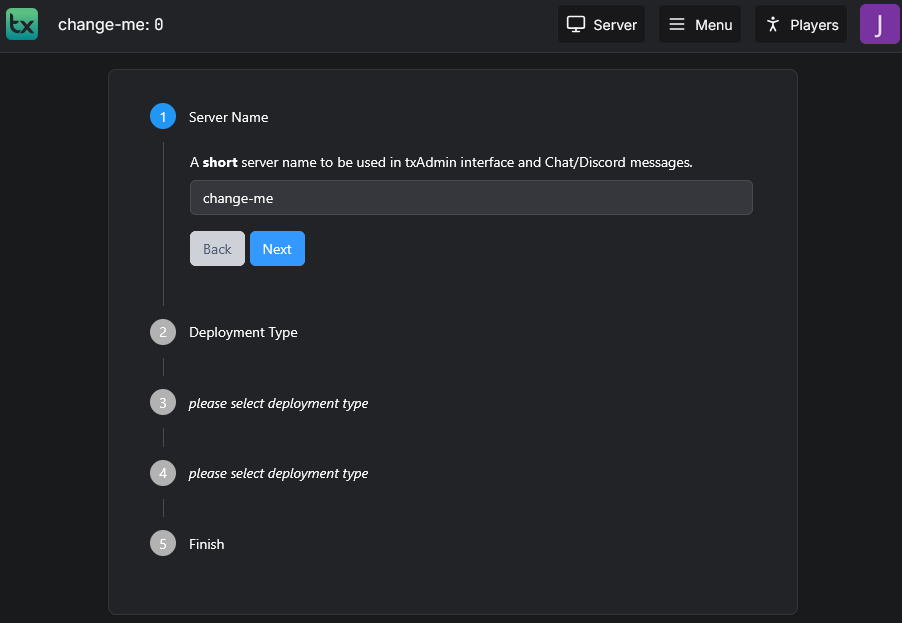Screen dimensions: 902x623
Task: Open the Players panel label
Action: tap(814, 25)
